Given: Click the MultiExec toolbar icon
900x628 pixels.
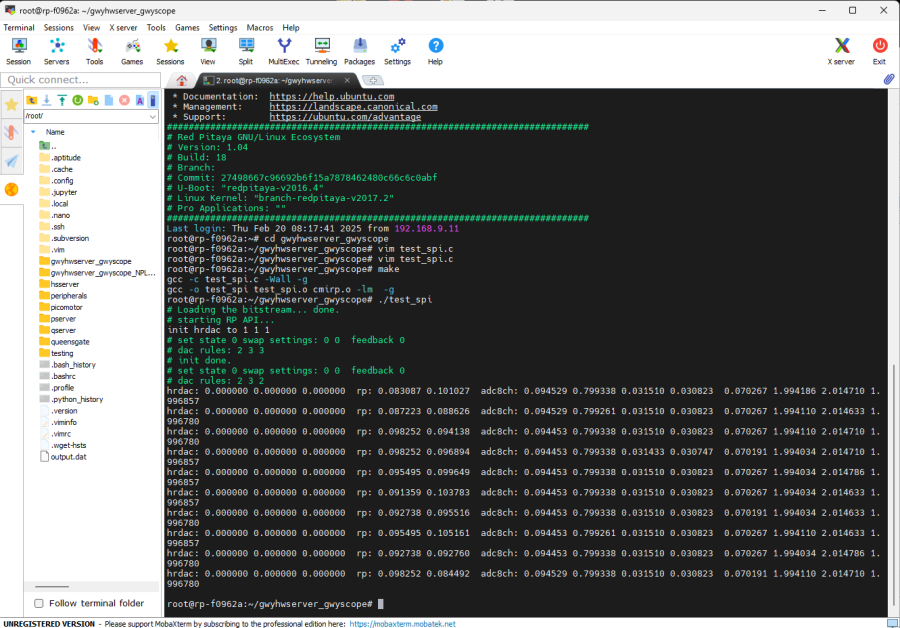Looking at the screenshot, I should [284, 51].
